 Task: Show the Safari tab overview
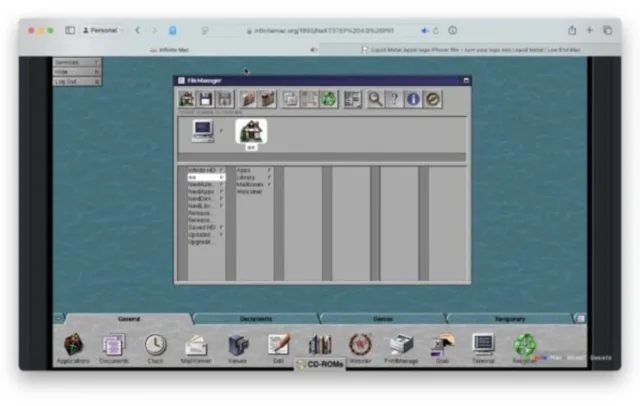[x=607, y=30]
